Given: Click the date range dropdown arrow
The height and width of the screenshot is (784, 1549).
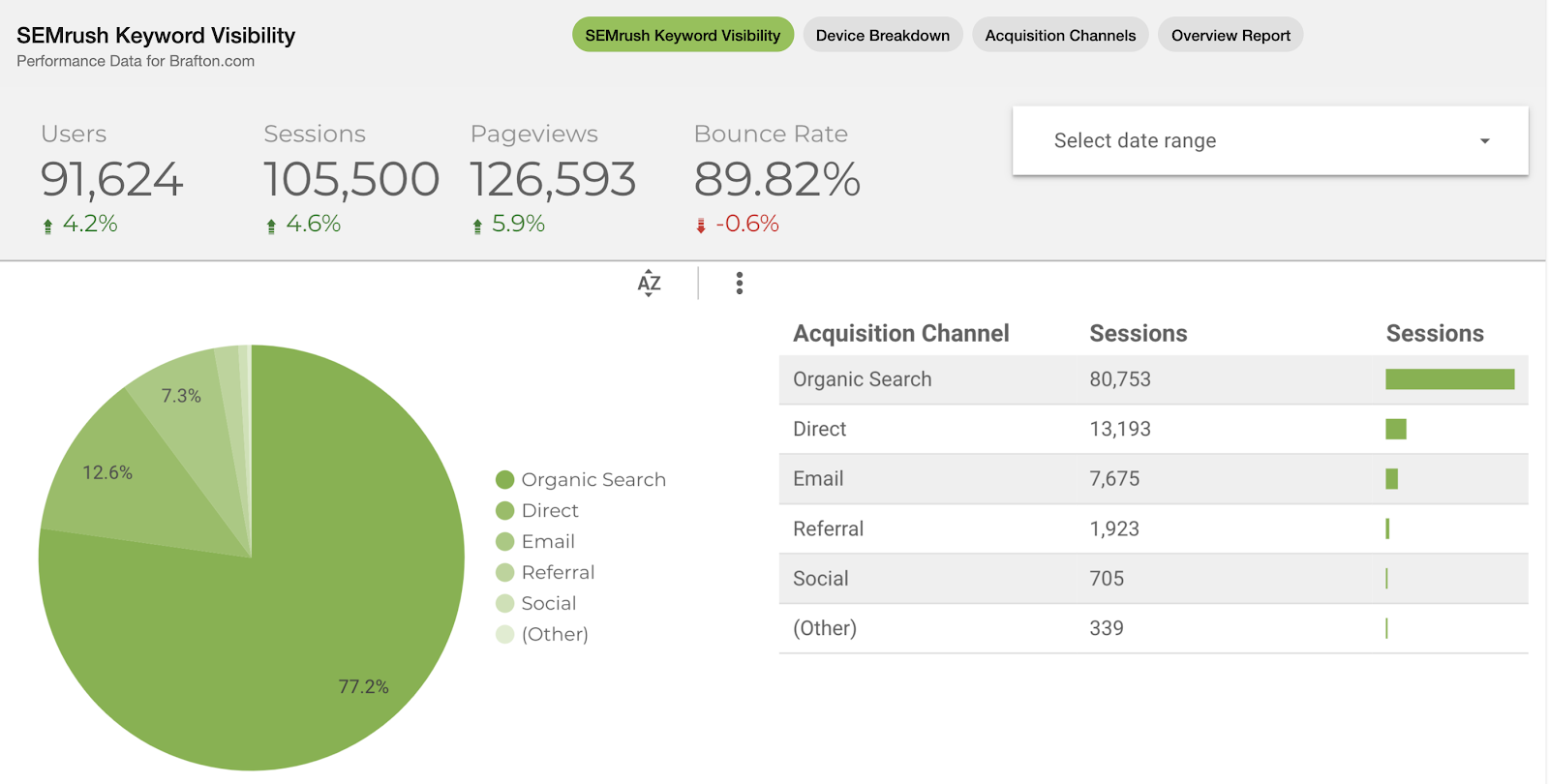Looking at the screenshot, I should pyautogui.click(x=1484, y=141).
